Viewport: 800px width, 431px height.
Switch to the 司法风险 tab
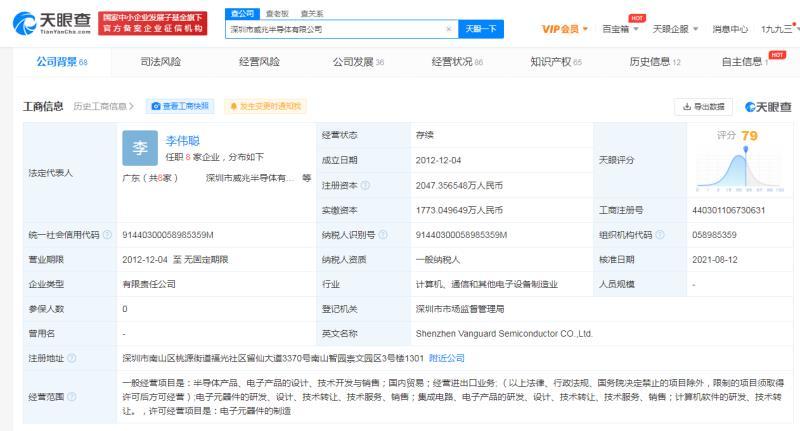click(161, 62)
